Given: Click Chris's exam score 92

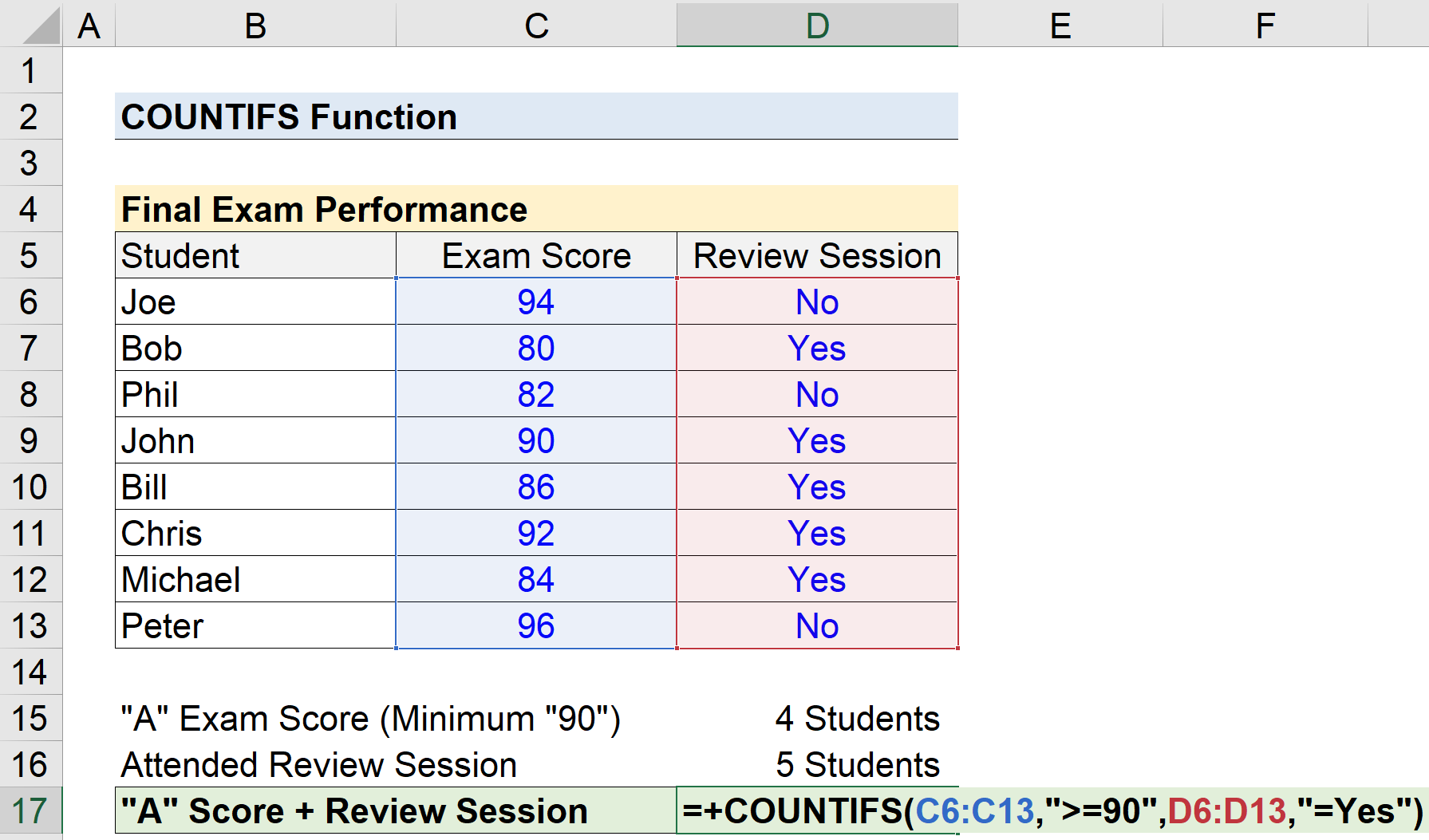Looking at the screenshot, I should pyautogui.click(x=536, y=533).
